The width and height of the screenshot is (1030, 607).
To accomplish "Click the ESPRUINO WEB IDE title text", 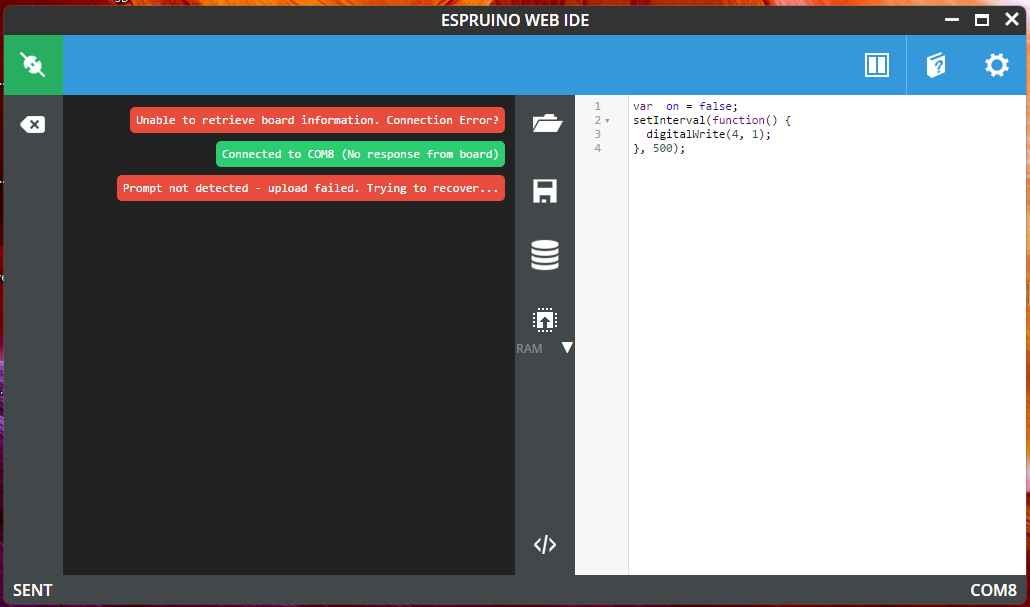I will point(515,20).
